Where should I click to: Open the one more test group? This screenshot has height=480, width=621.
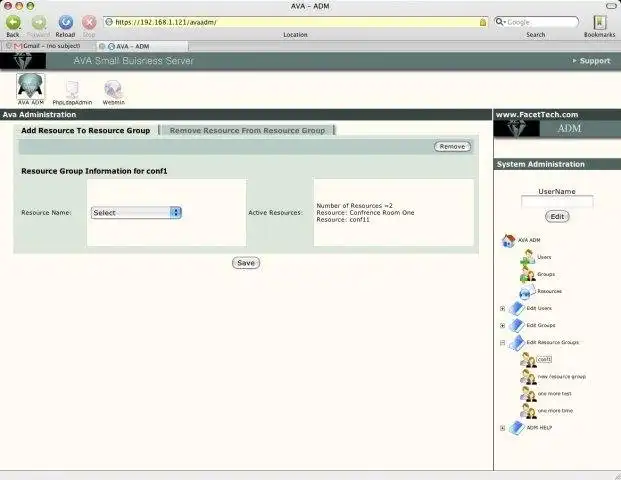point(554,394)
